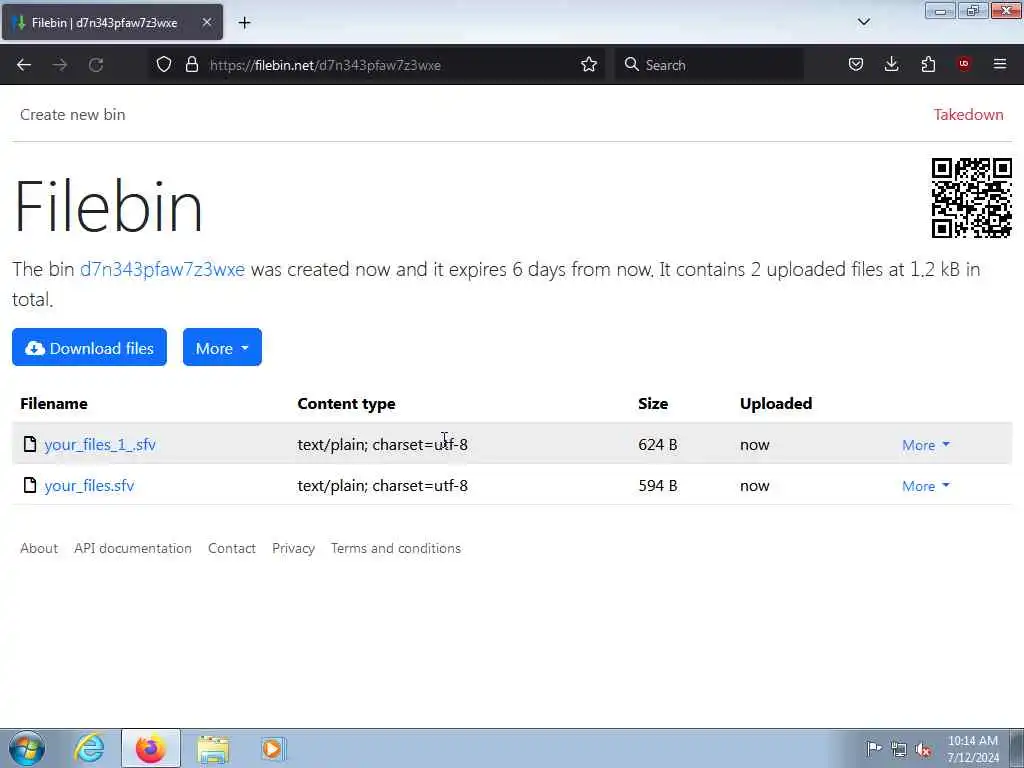
Task: Expand the list all tabs chevron
Action: [x=863, y=22]
